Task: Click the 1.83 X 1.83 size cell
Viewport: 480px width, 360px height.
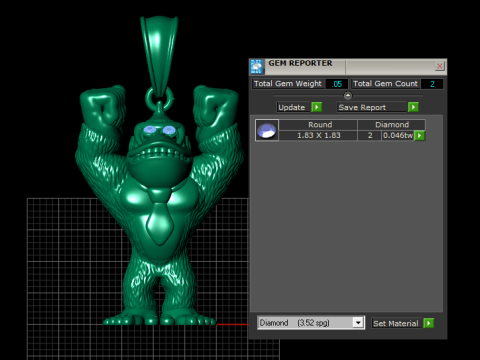Action: (318, 135)
